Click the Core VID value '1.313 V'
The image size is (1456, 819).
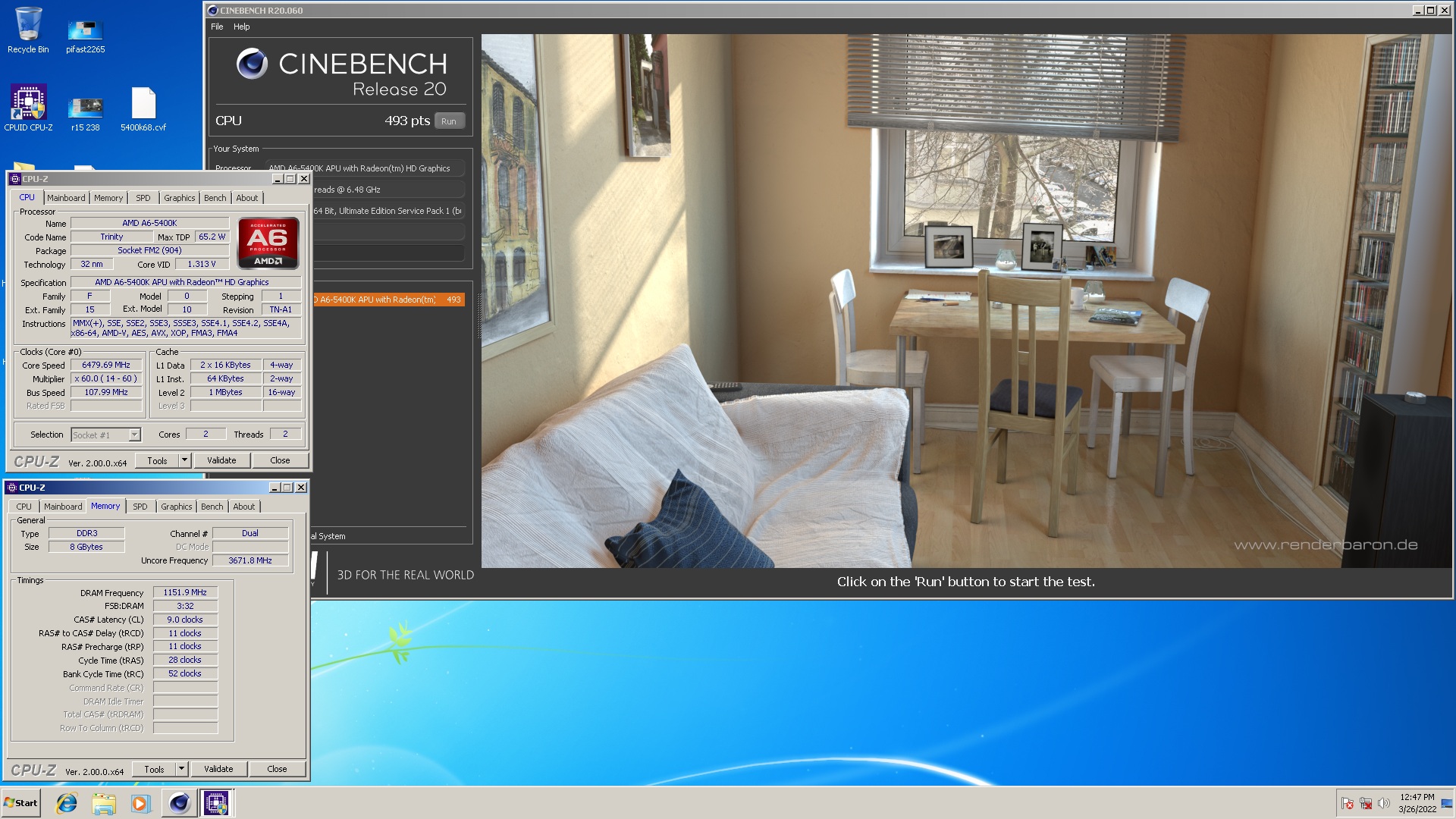click(202, 265)
